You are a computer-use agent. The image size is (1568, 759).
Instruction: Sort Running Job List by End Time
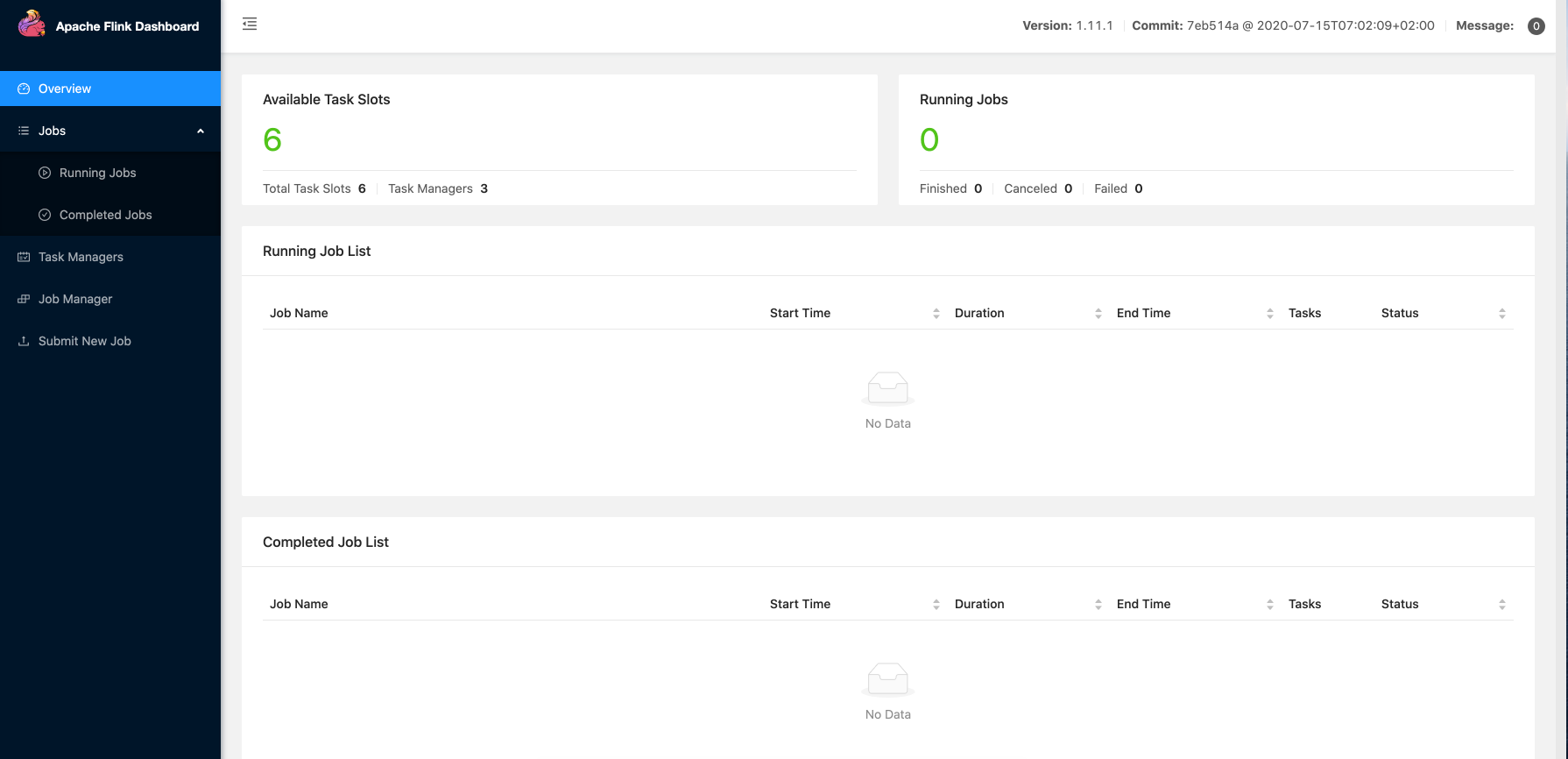pyautogui.click(x=1269, y=314)
